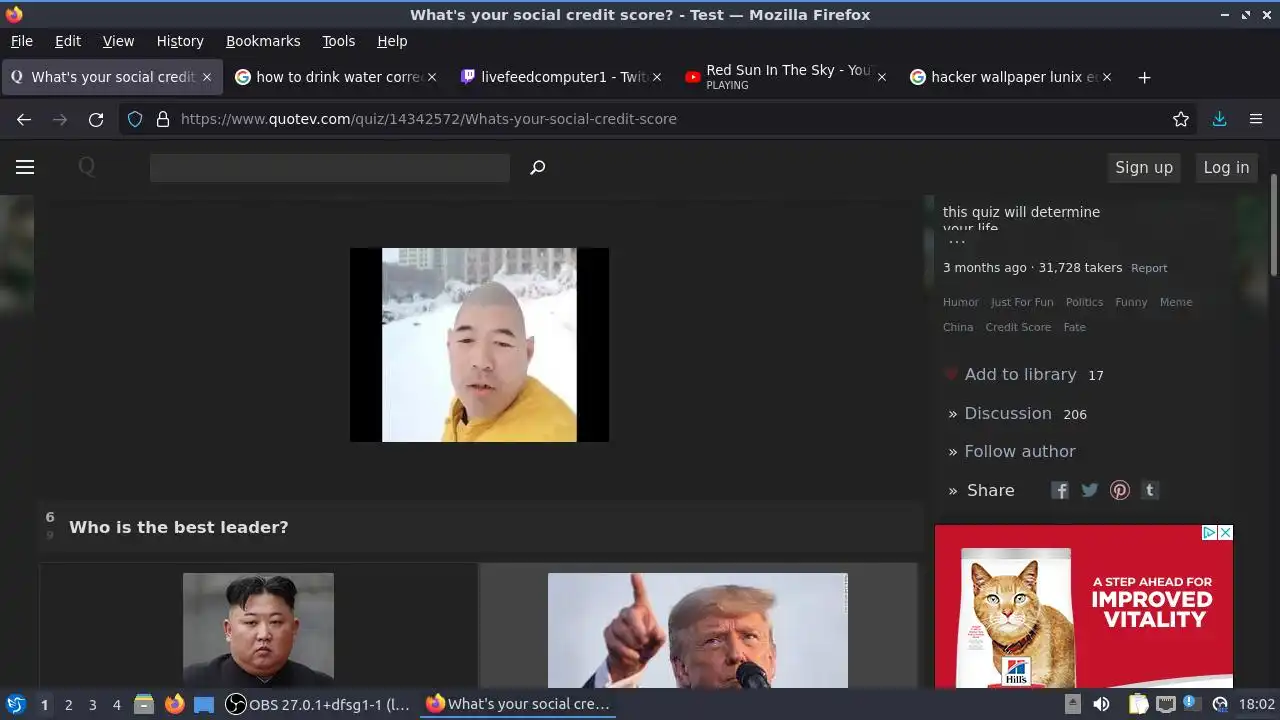Open the network tray icon
The width and height of the screenshot is (1280, 720).
click(1166, 704)
